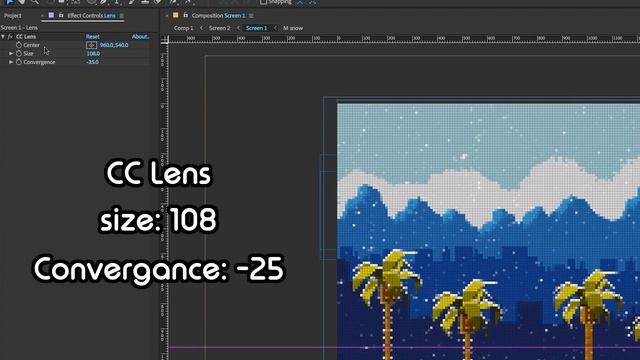The height and width of the screenshot is (360, 640).
Task: Edit the Size value 108.0
Action: 93,53
